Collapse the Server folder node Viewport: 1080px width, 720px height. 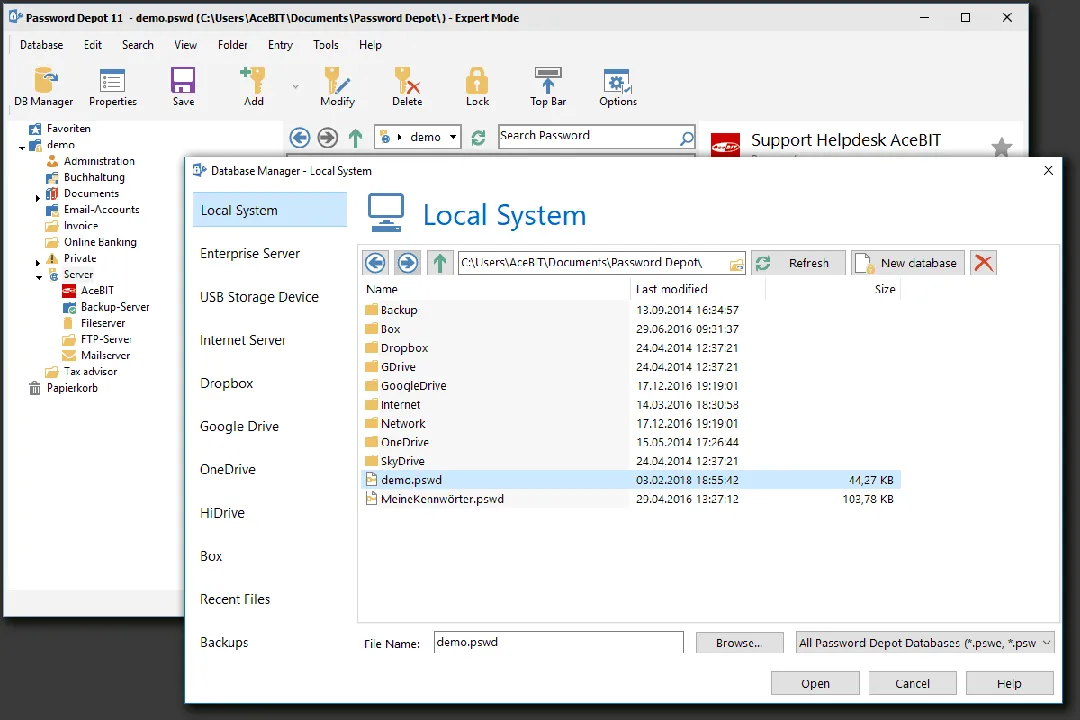pyautogui.click(x=39, y=277)
